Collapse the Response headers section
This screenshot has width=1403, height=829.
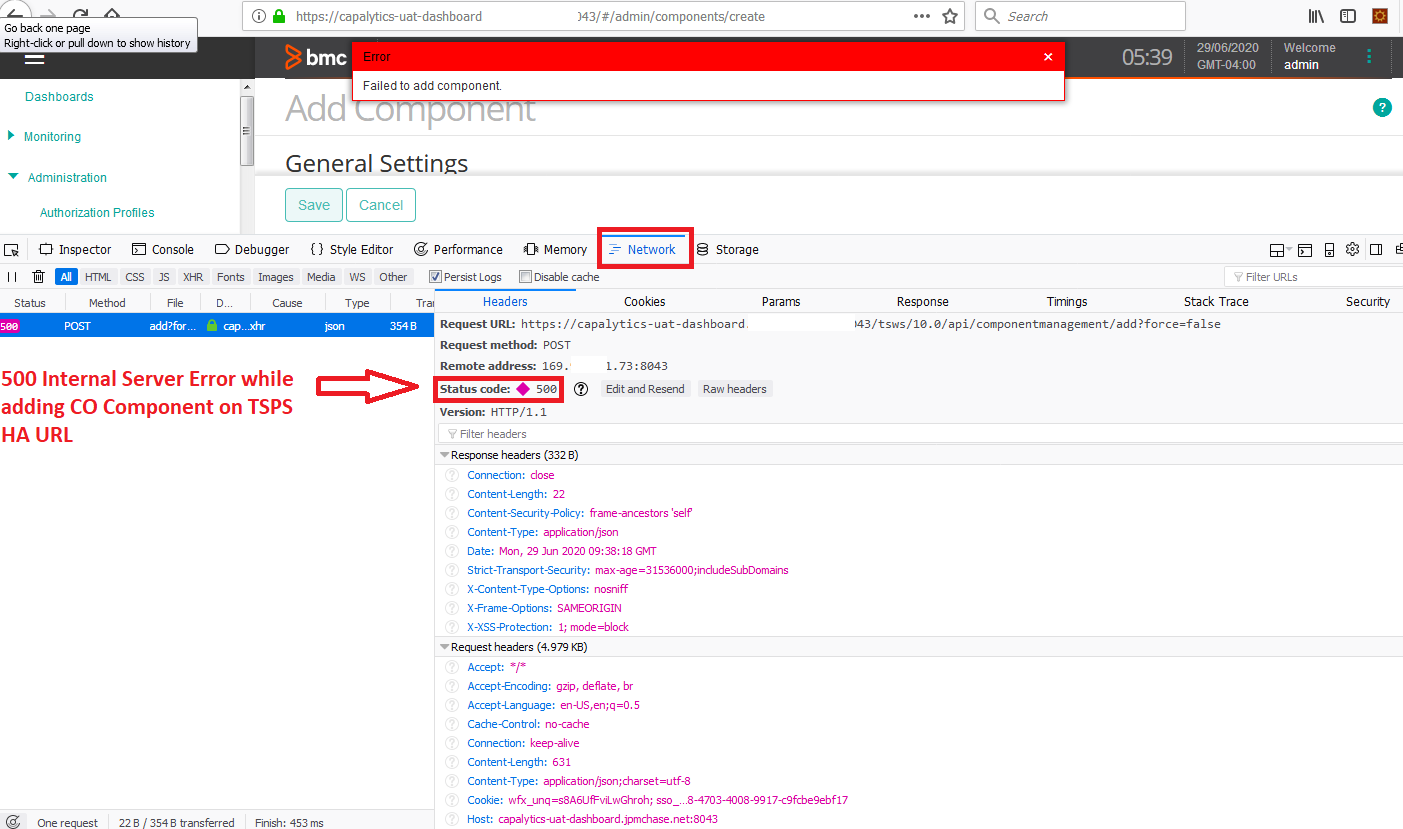pyautogui.click(x=445, y=455)
